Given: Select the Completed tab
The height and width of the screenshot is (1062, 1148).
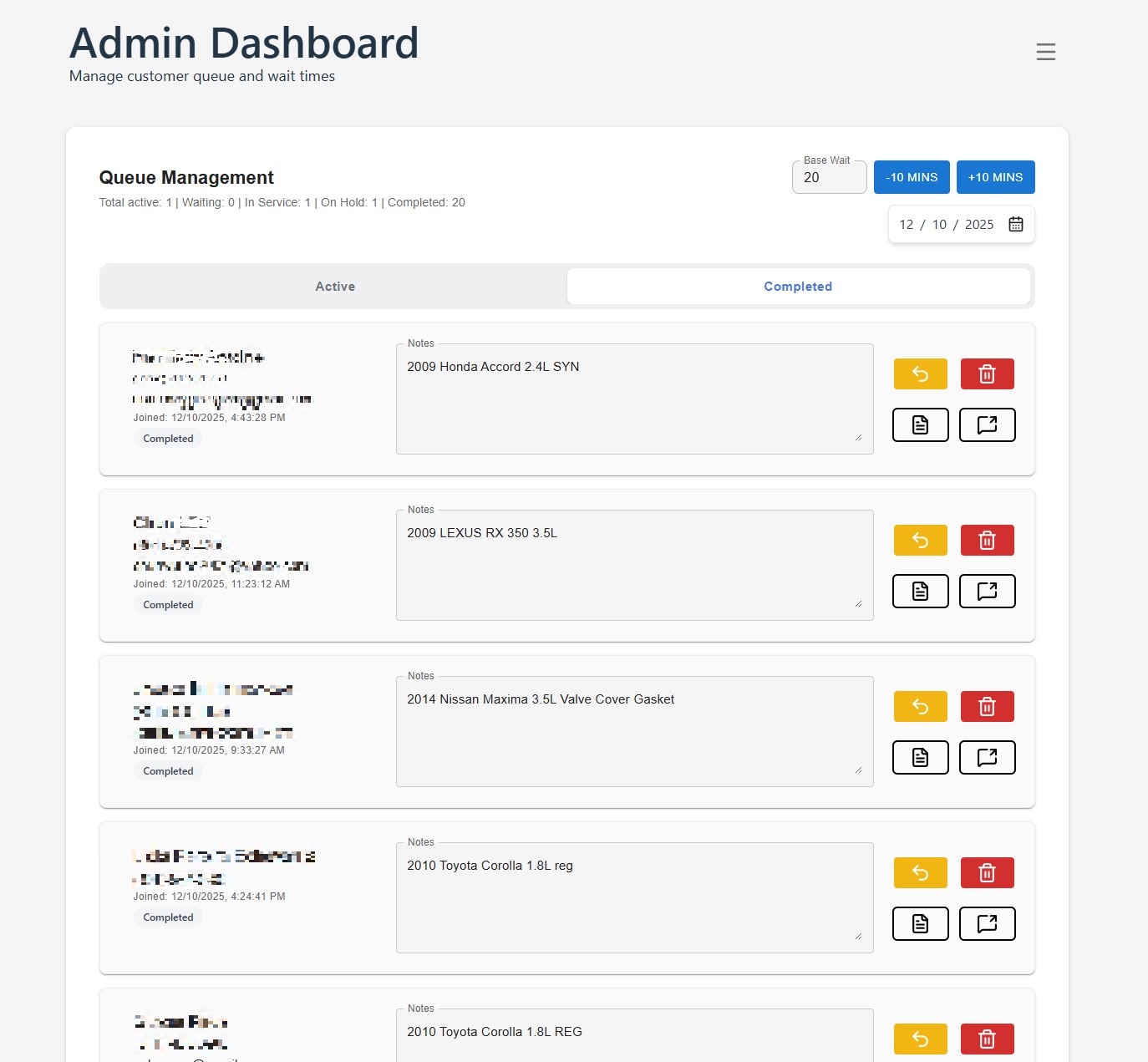Looking at the screenshot, I should 797,287.
